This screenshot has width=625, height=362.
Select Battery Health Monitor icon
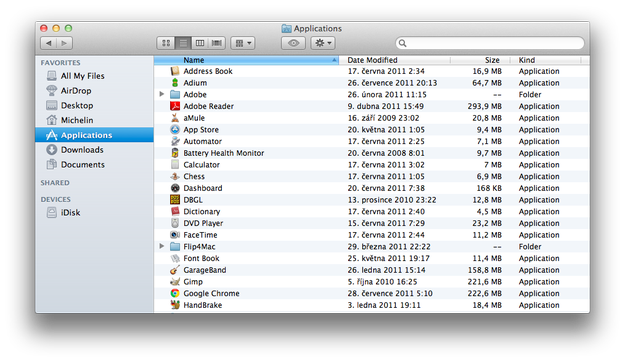(175, 153)
